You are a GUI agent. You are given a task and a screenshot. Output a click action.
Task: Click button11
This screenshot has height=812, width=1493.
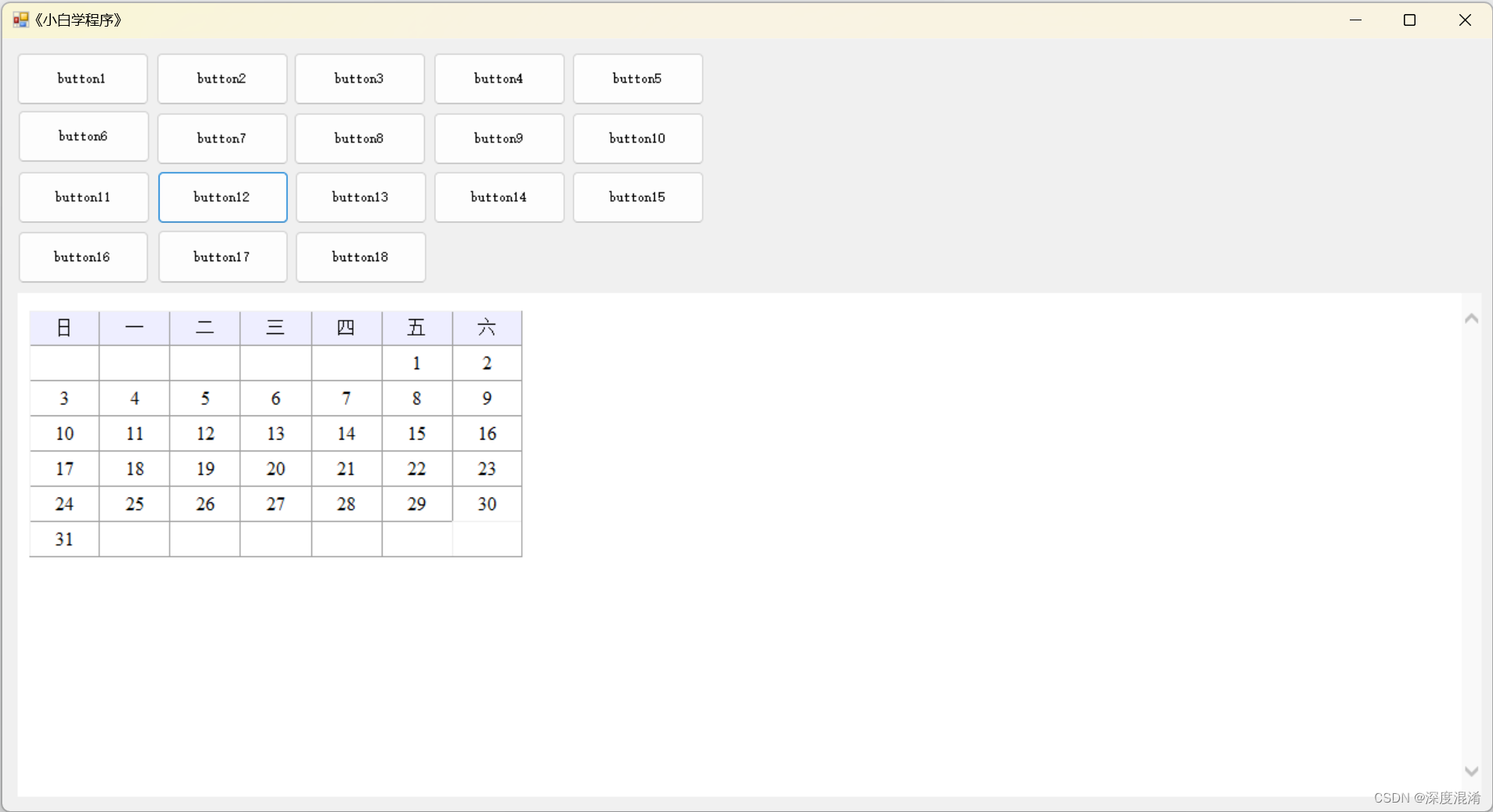(x=84, y=197)
